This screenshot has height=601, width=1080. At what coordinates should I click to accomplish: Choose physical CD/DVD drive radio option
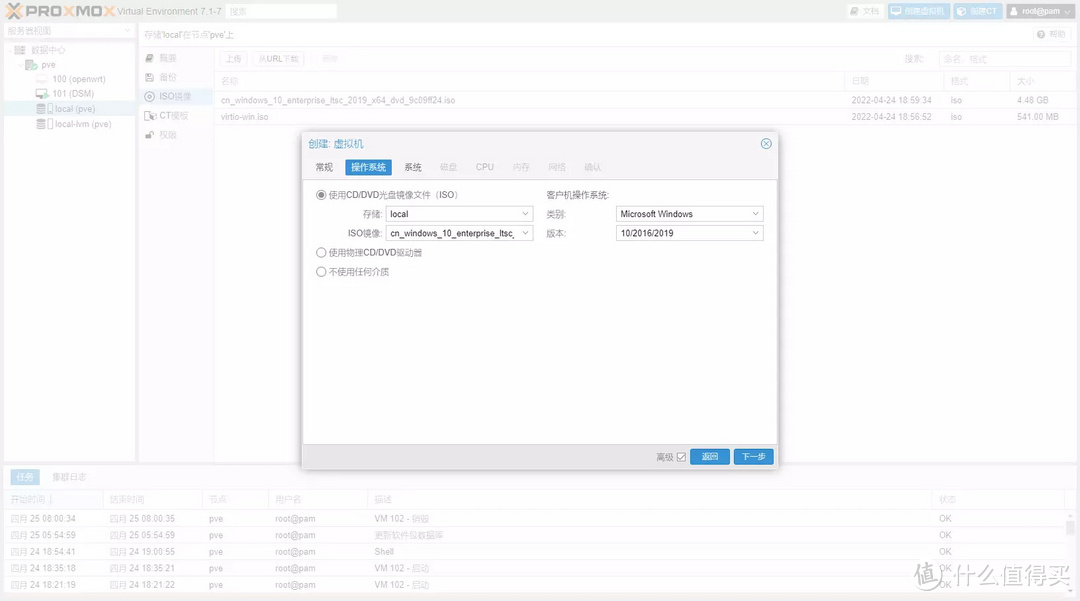(x=321, y=253)
